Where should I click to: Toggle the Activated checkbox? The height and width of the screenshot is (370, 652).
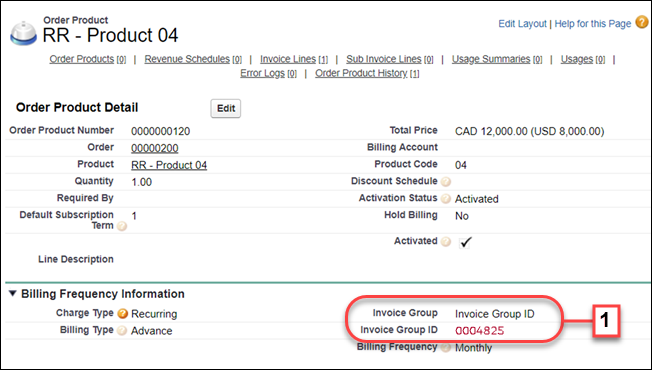pos(466,242)
